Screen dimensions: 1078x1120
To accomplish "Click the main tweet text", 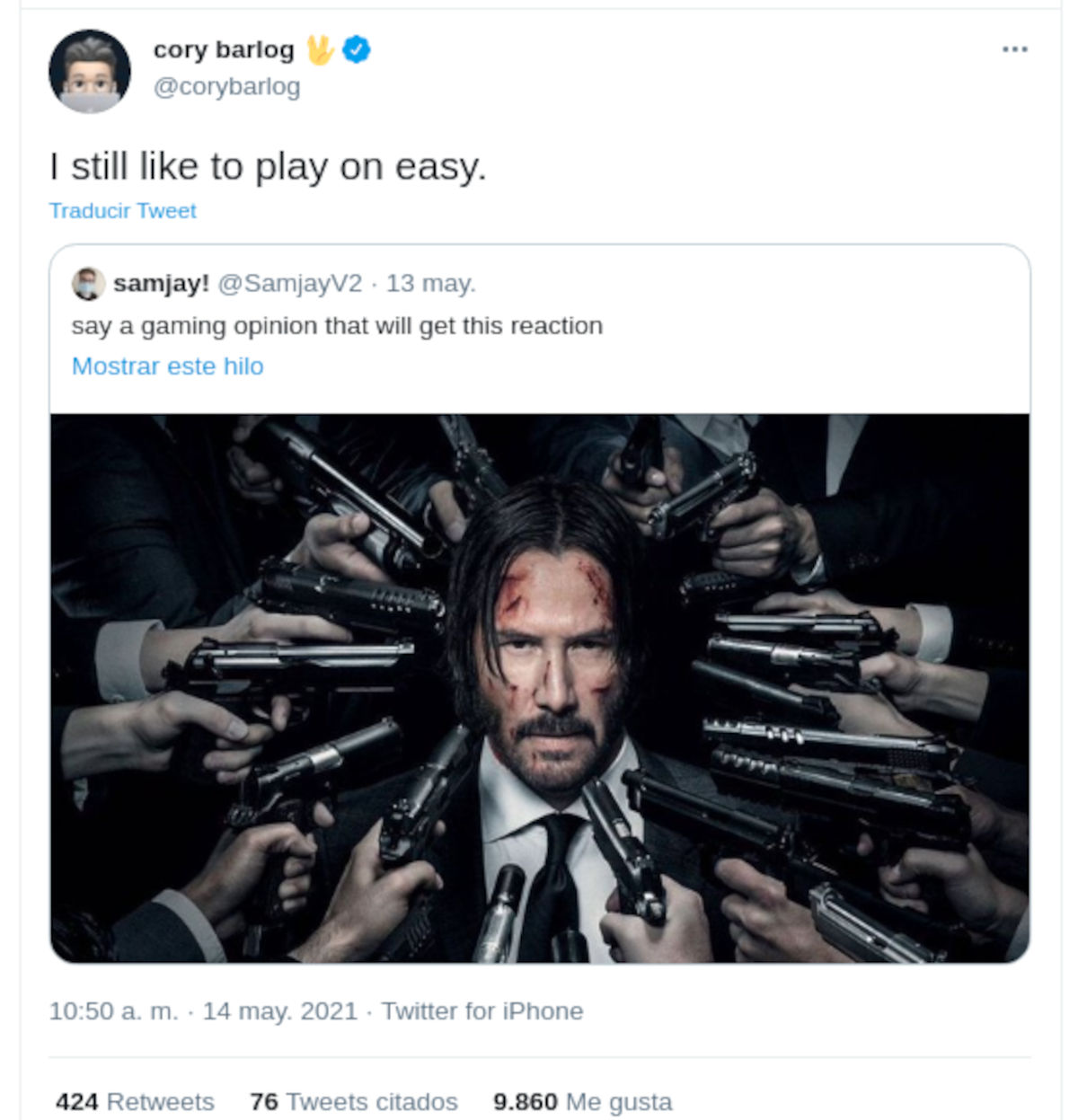I will [268, 167].
